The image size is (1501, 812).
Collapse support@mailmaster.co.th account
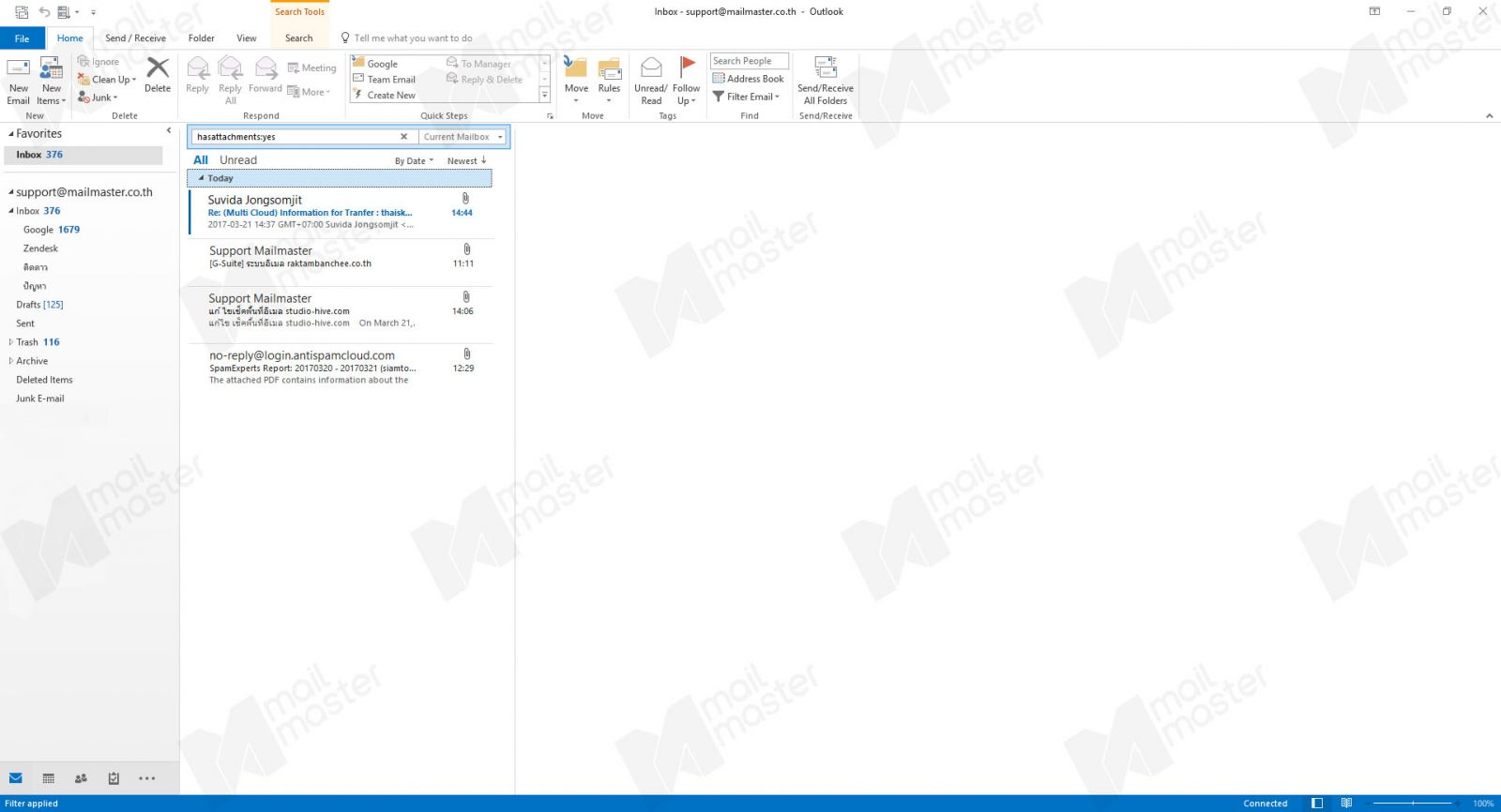[11, 192]
